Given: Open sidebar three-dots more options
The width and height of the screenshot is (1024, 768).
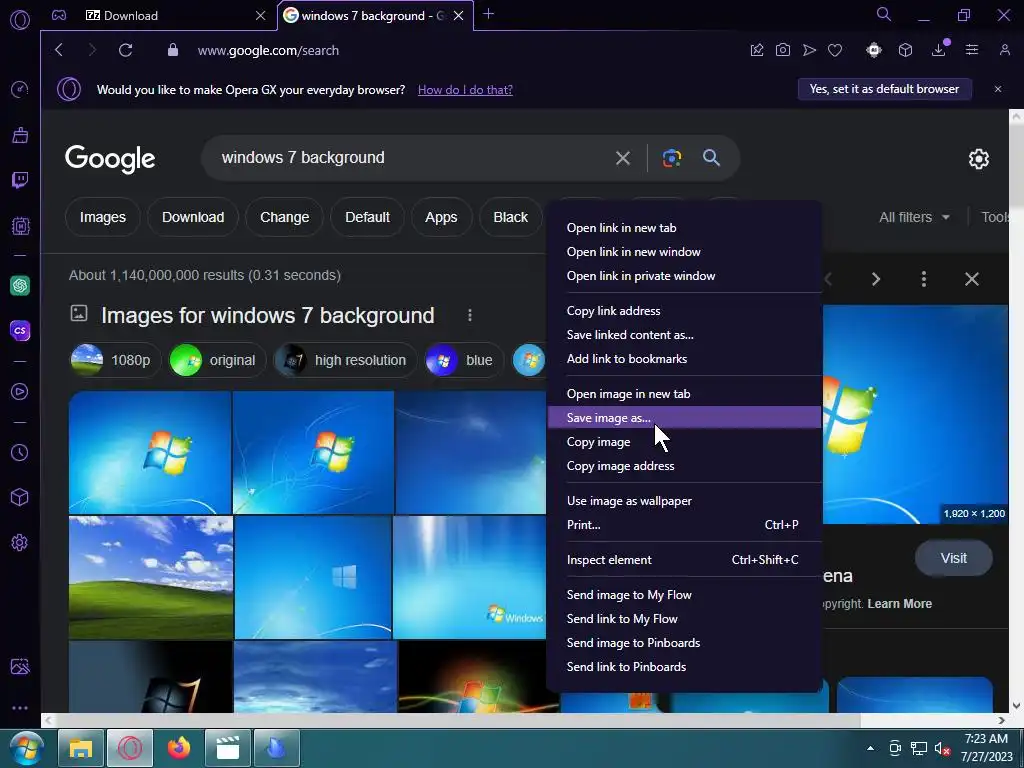Looking at the screenshot, I should click(20, 708).
